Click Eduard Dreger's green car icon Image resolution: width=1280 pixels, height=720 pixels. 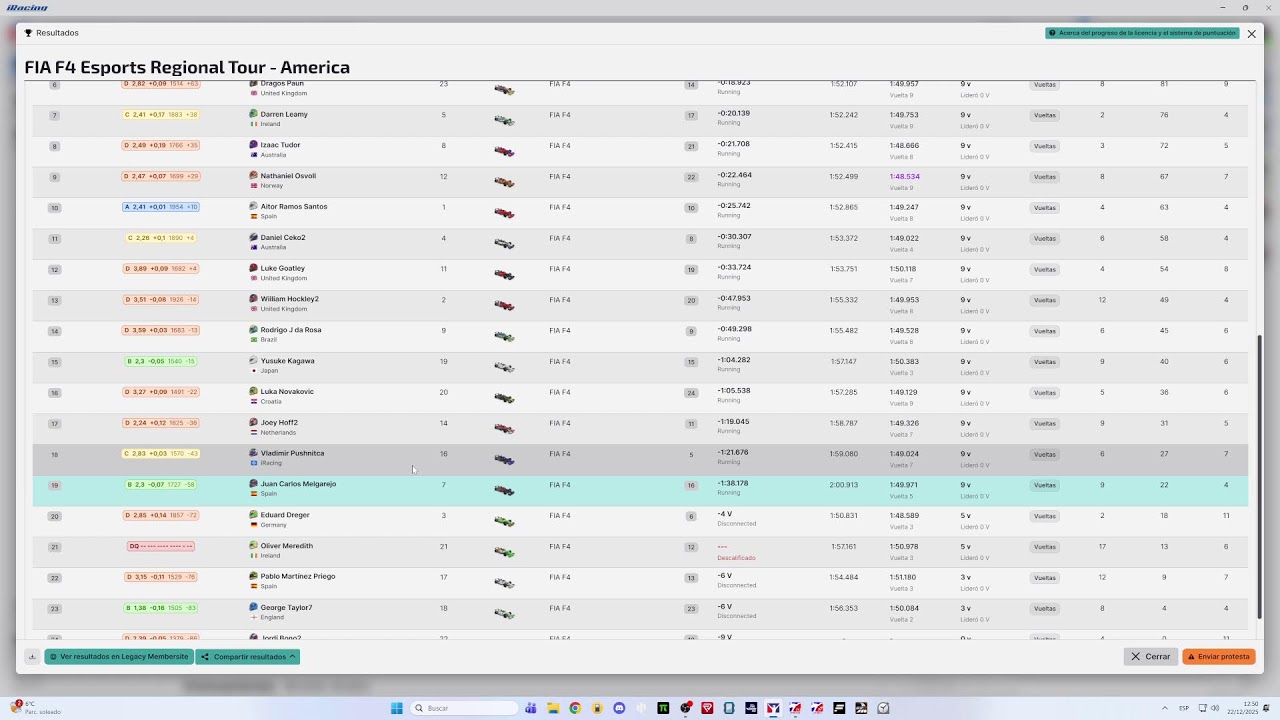pos(504,522)
